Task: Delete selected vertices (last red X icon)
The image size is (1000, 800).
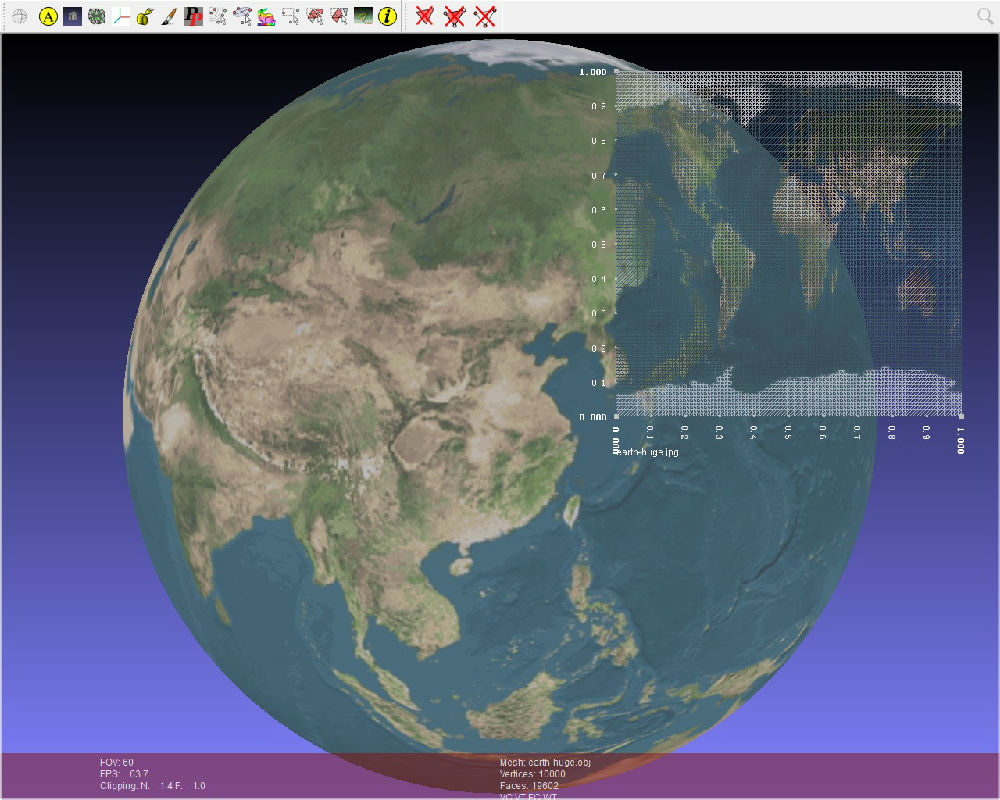Action: (485, 17)
